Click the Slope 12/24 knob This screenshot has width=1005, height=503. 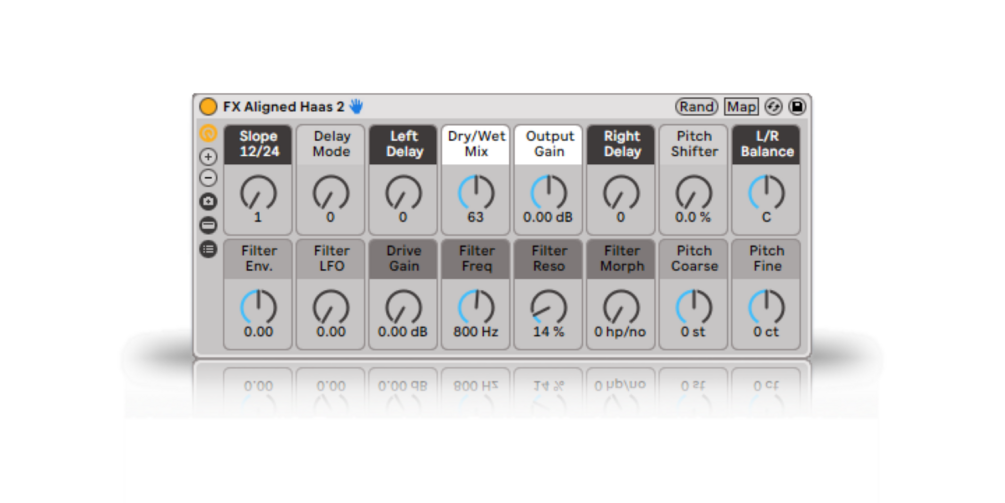[x=258, y=192]
